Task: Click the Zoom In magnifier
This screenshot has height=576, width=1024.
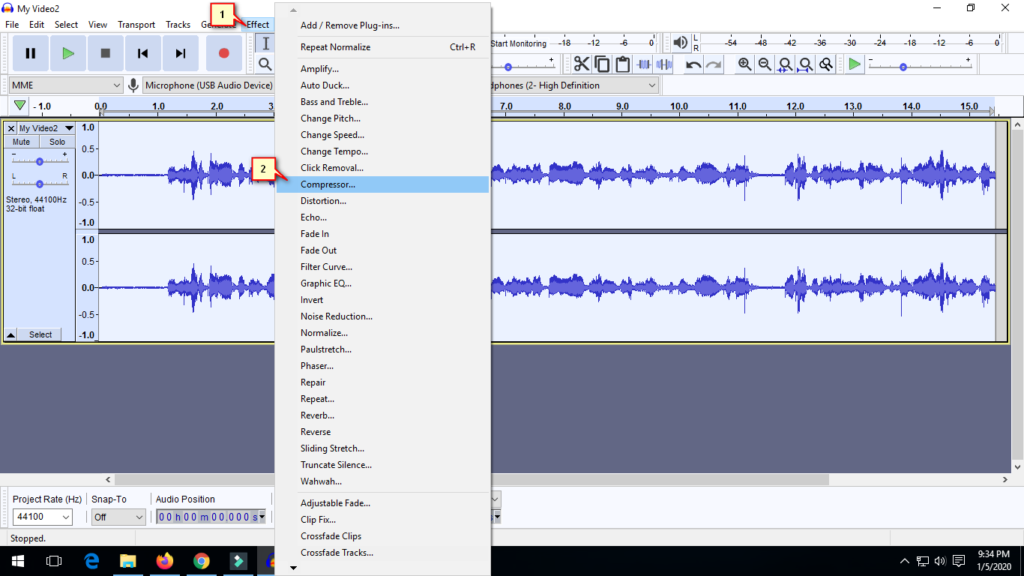Action: (745, 64)
